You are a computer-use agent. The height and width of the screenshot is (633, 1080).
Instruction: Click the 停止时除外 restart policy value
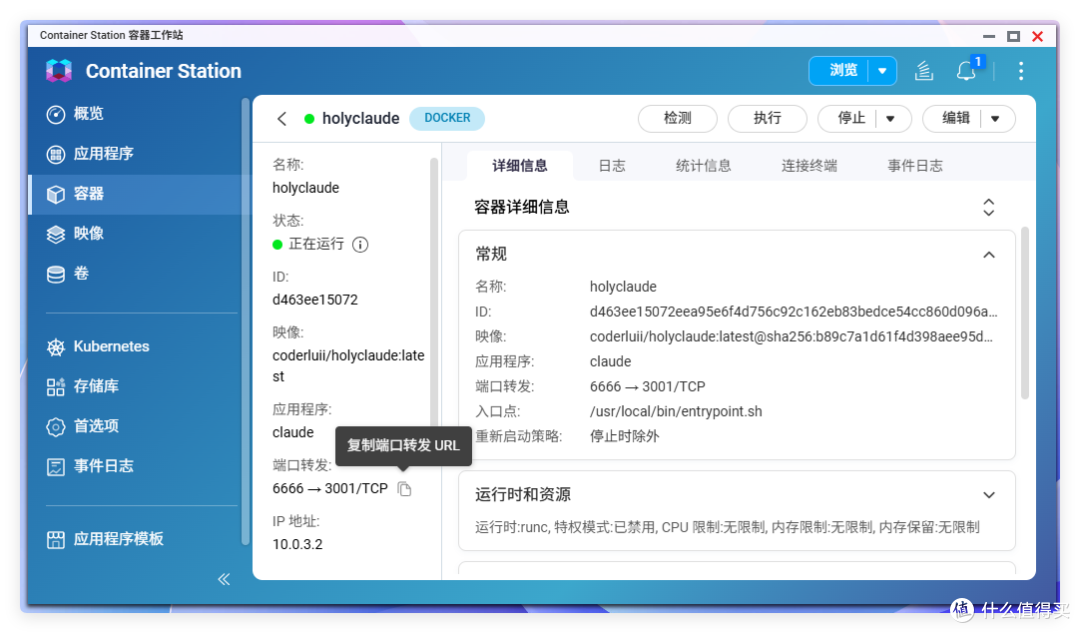tap(624, 436)
